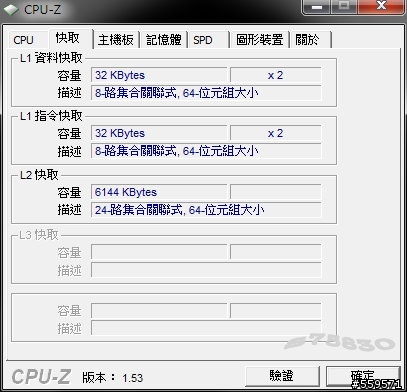This screenshot has width=407, height=392.
Task: Open the 主機板 tab
Action: [115, 40]
